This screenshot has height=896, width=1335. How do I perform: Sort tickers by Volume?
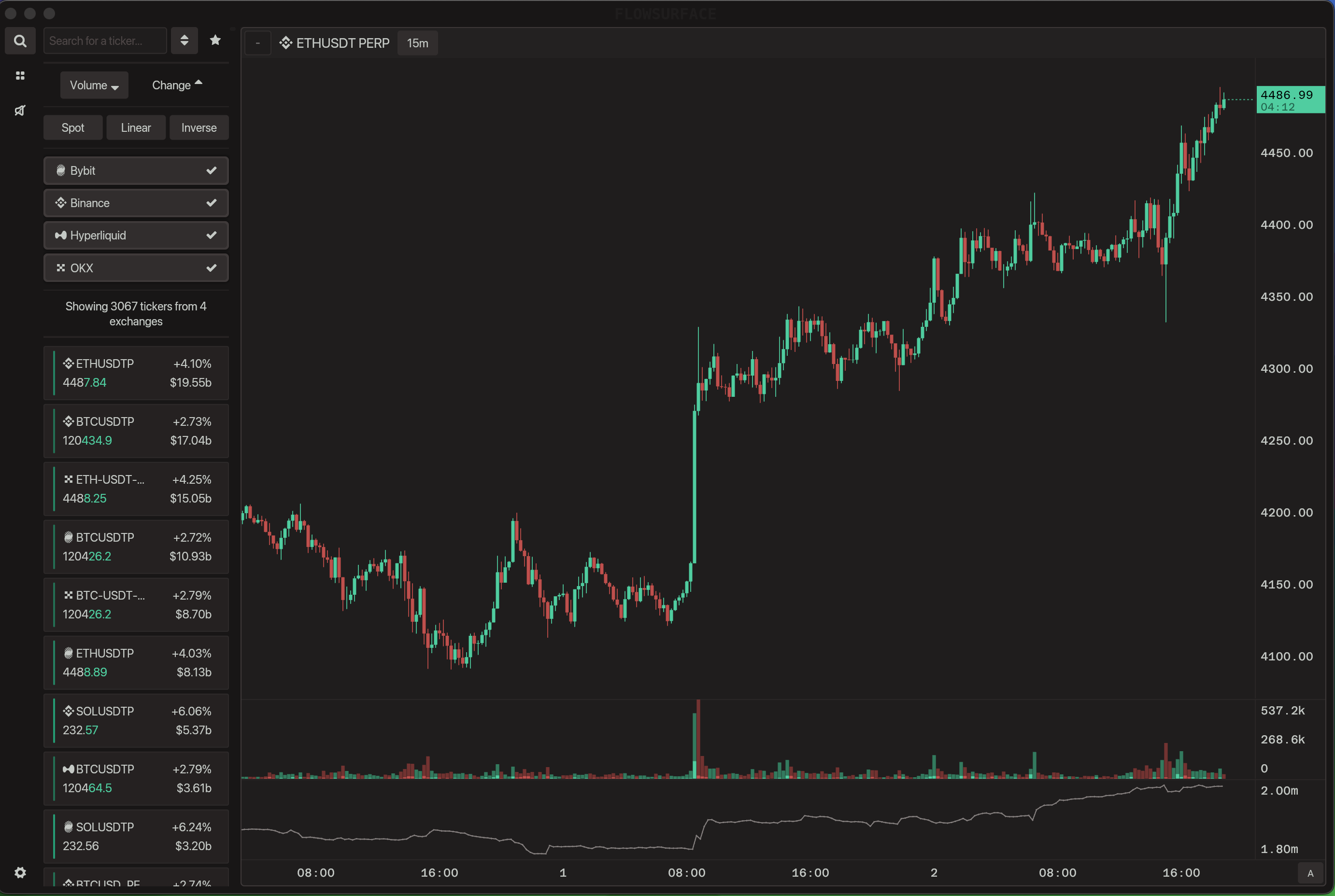(x=94, y=85)
